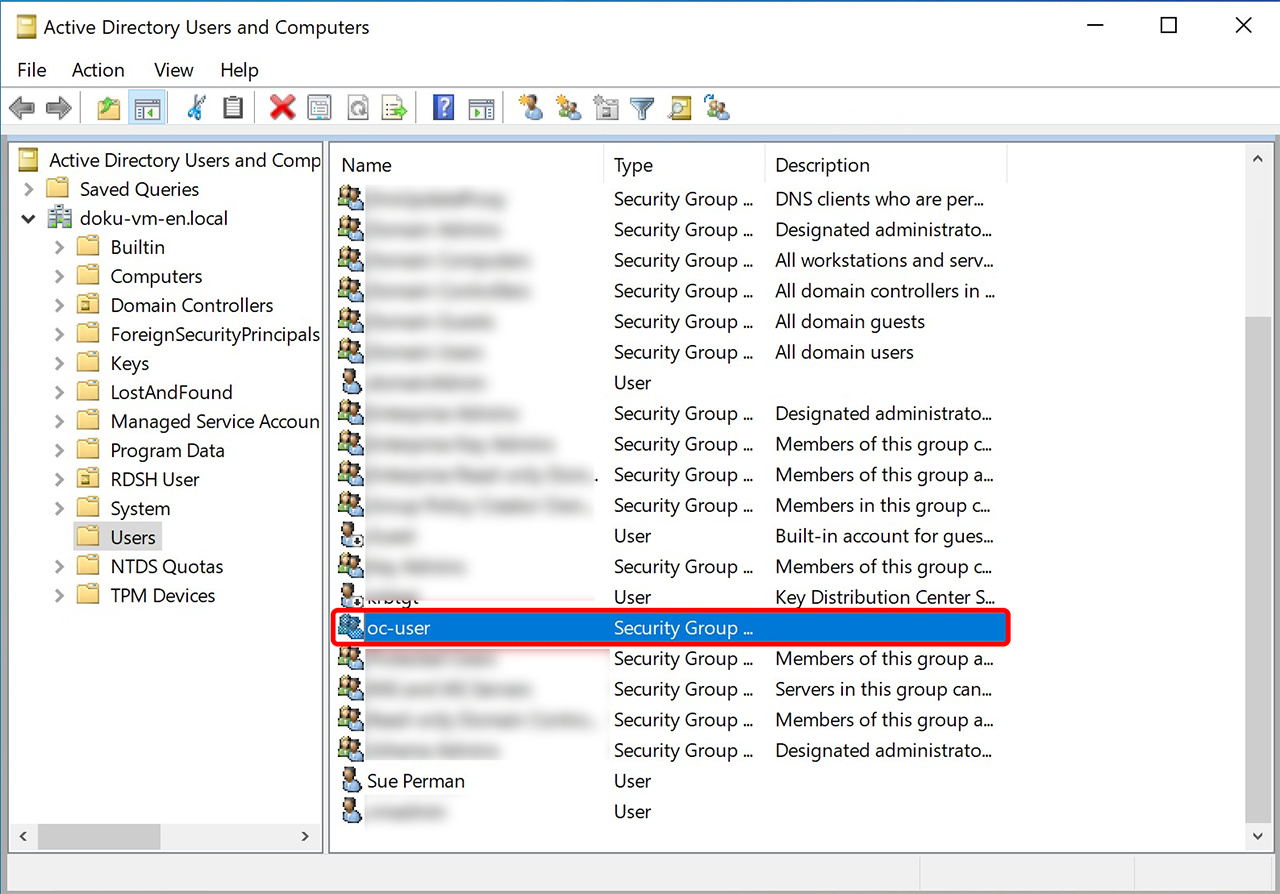Collapse the doku-vm-en.local domain node

pos(28,218)
